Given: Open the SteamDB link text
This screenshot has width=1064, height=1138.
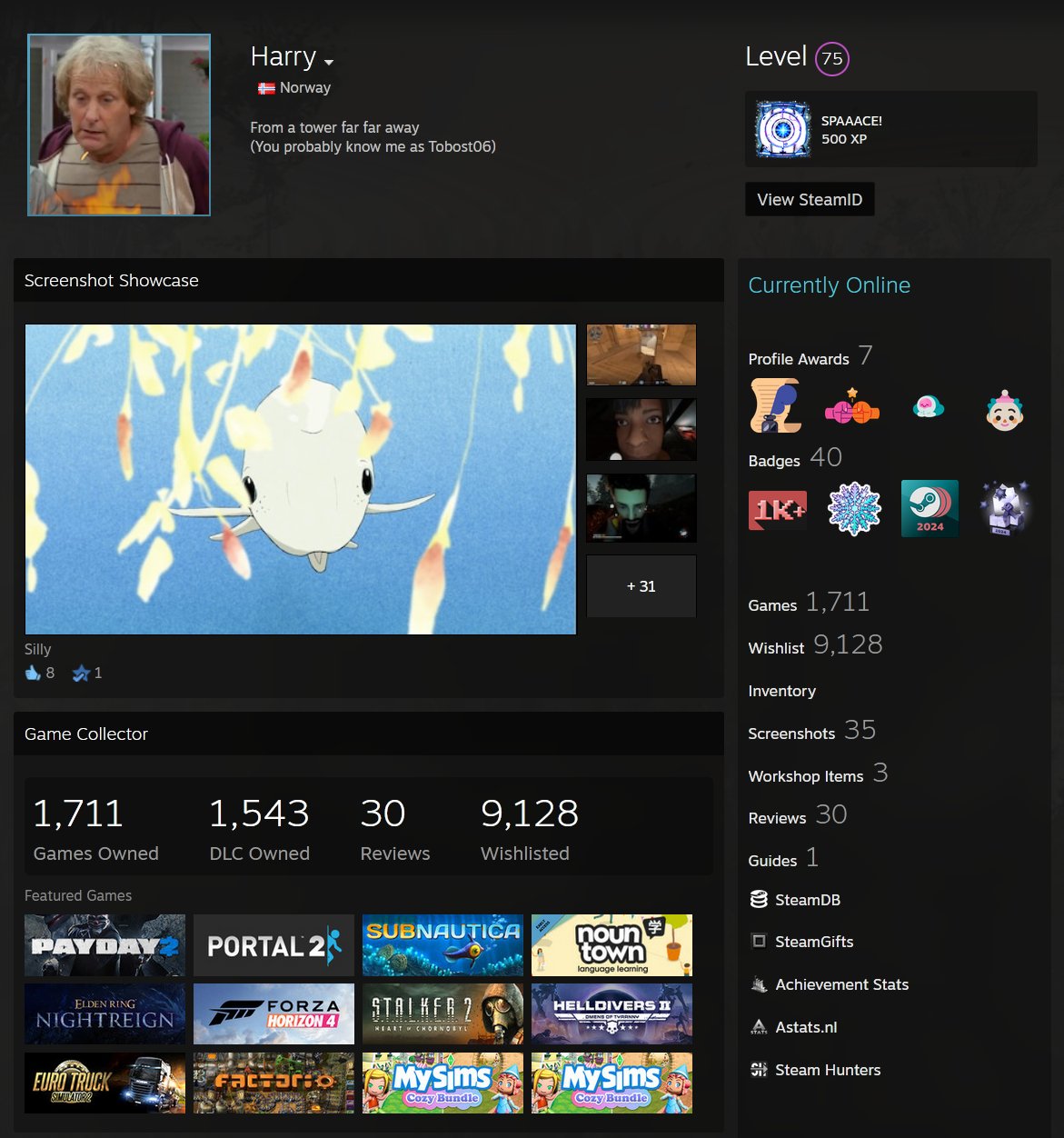Looking at the screenshot, I should pyautogui.click(x=808, y=900).
